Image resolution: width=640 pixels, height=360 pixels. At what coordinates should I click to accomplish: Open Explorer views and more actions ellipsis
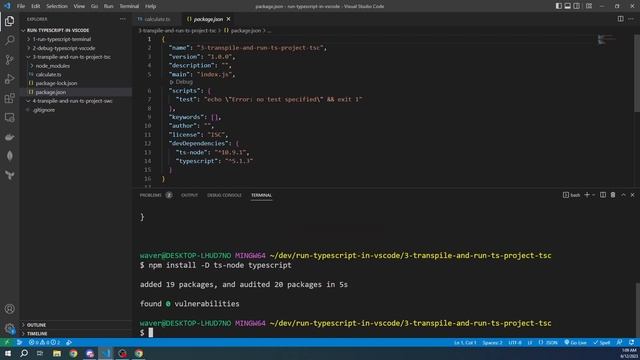coord(123,19)
